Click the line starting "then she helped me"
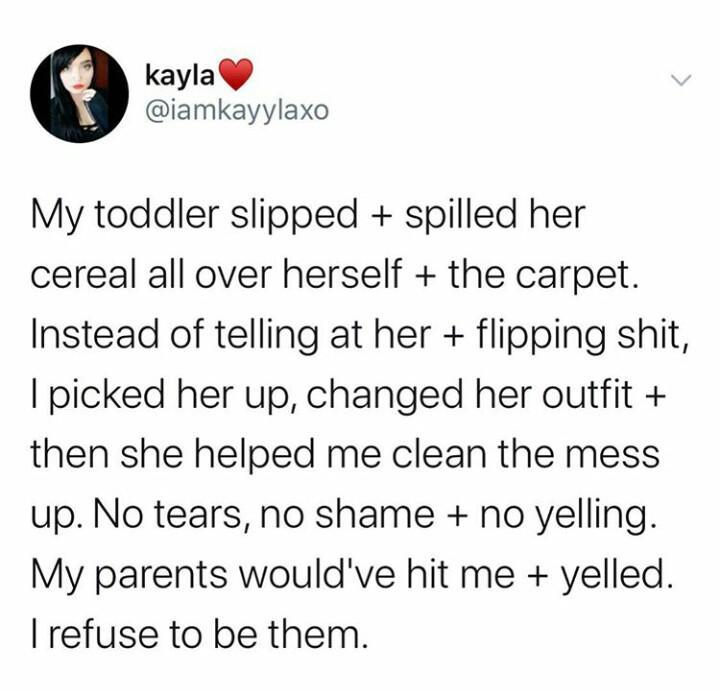 click(346, 454)
